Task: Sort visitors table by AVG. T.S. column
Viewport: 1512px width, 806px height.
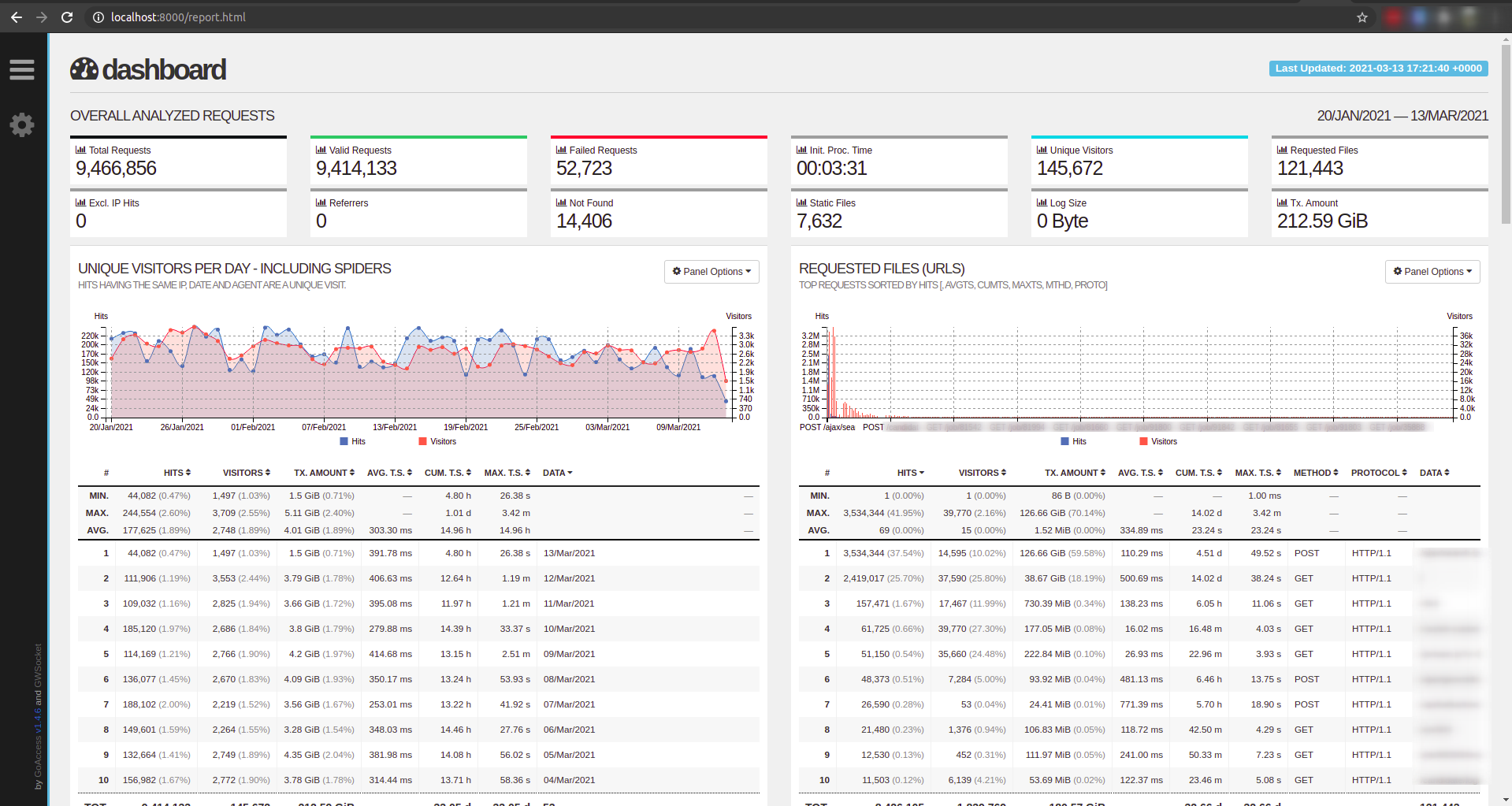Action: (x=390, y=473)
